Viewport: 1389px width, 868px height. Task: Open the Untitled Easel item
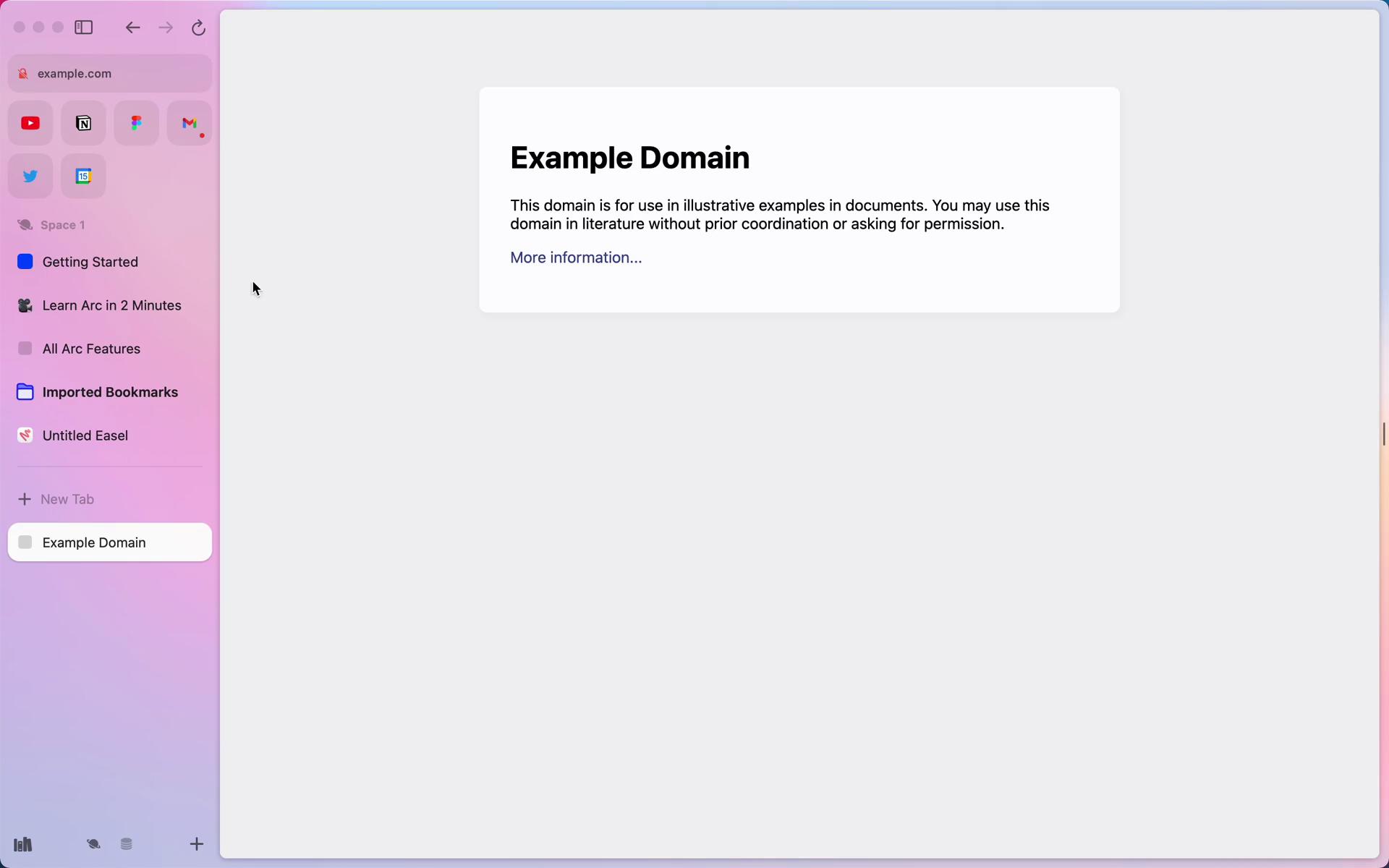coord(85,434)
